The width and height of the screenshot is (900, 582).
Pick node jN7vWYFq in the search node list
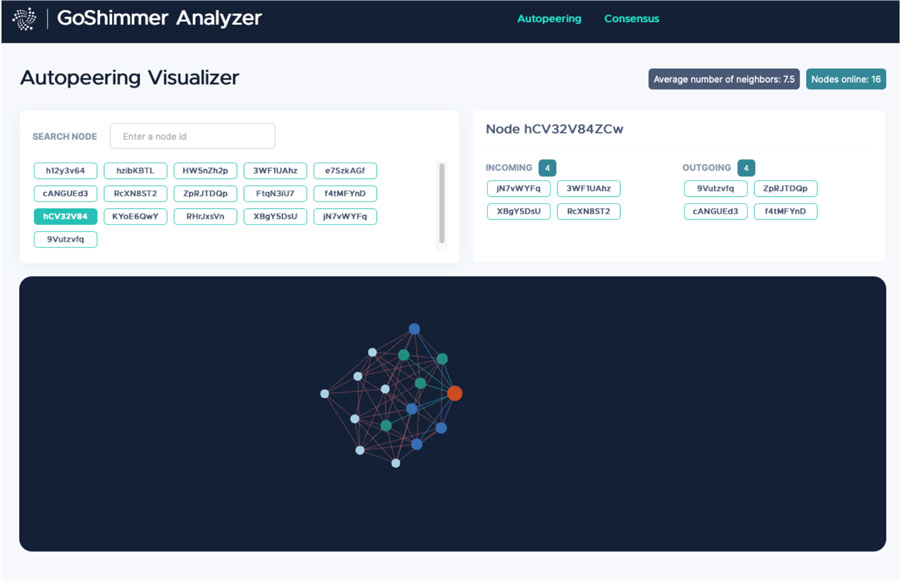[x=345, y=216]
